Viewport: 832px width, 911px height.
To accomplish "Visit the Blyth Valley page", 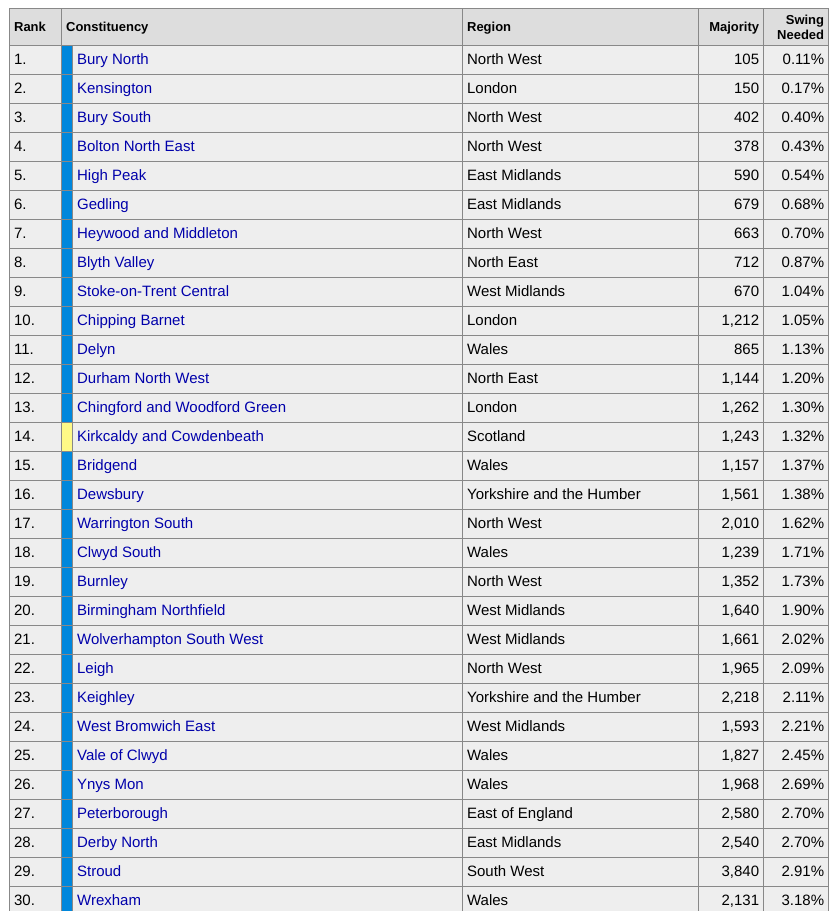I will pos(116,263).
